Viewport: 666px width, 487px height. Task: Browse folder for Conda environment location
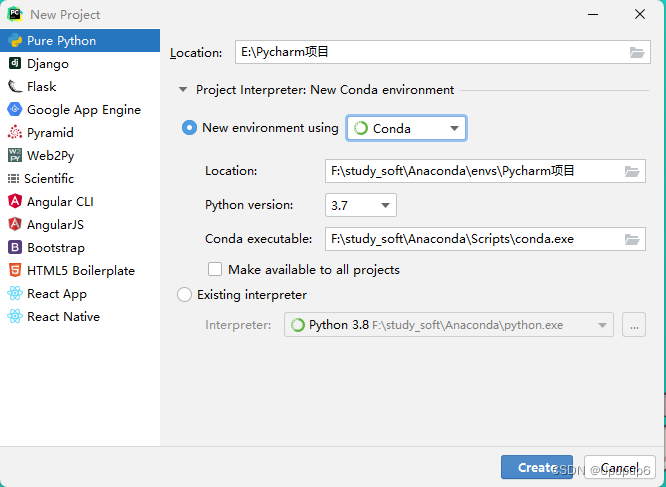tap(632, 172)
